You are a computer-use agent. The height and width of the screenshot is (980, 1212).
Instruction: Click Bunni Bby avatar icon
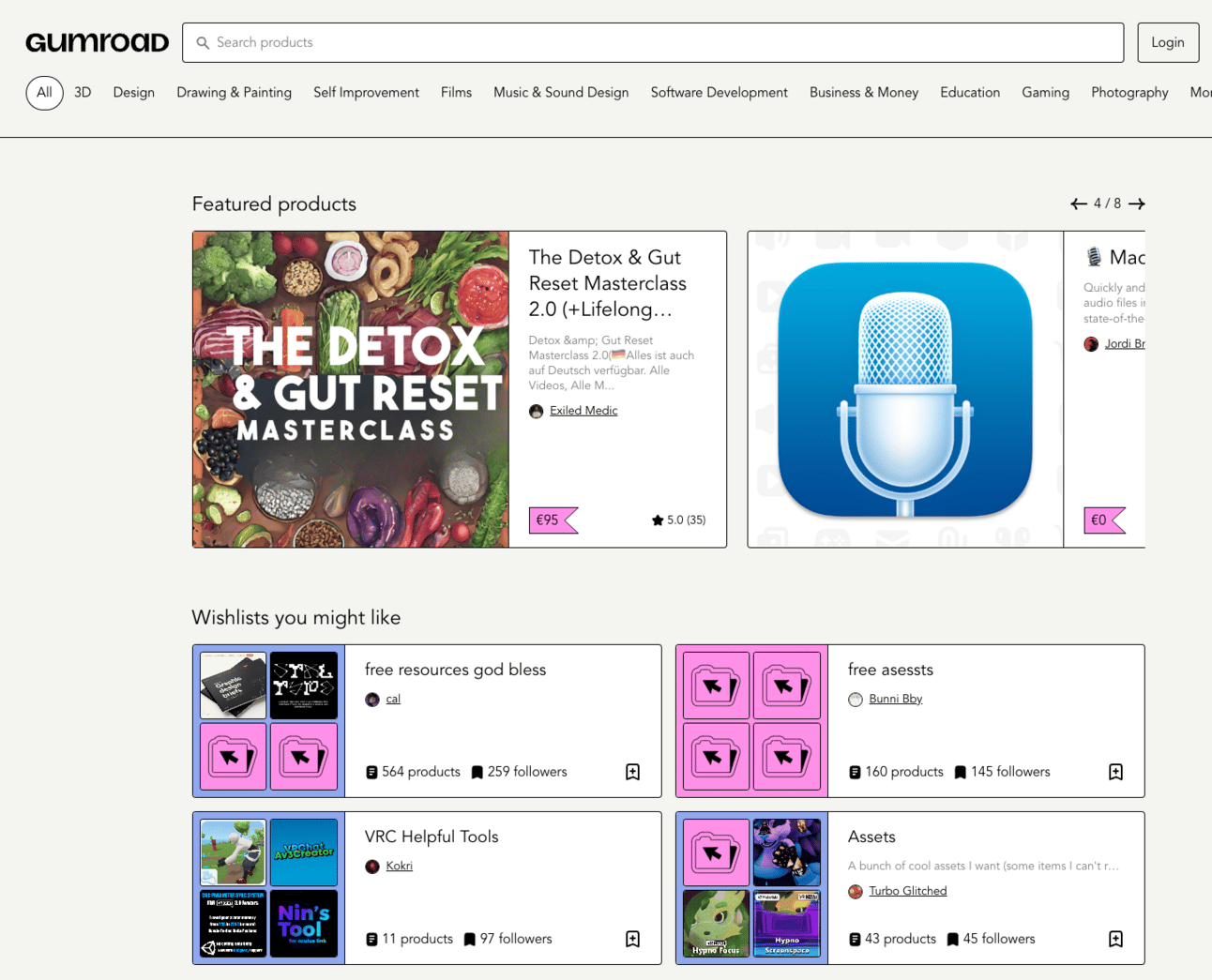(x=856, y=700)
